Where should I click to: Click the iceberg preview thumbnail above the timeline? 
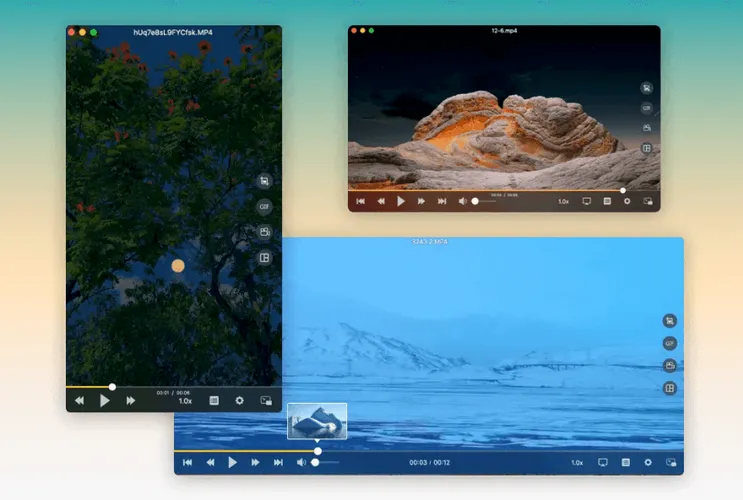317,420
